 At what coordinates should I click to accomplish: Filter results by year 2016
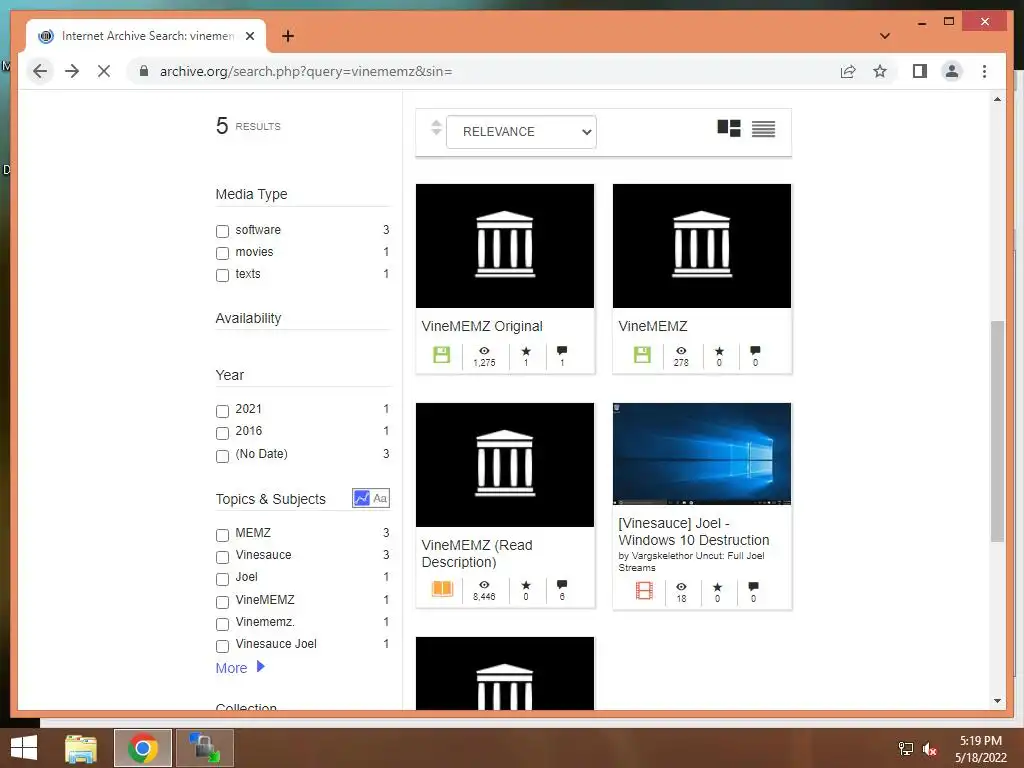[222, 433]
